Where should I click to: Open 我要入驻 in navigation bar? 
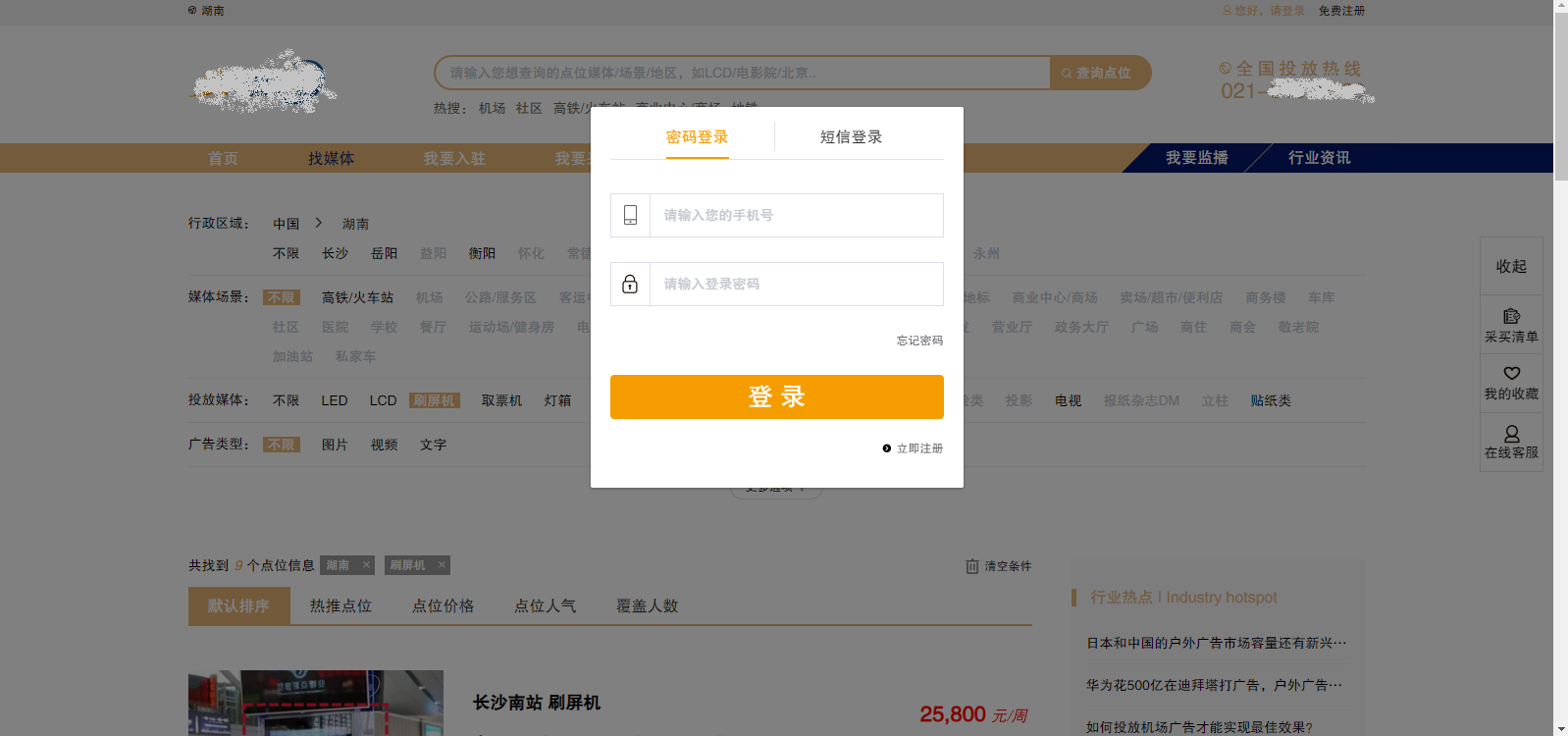[x=454, y=158]
